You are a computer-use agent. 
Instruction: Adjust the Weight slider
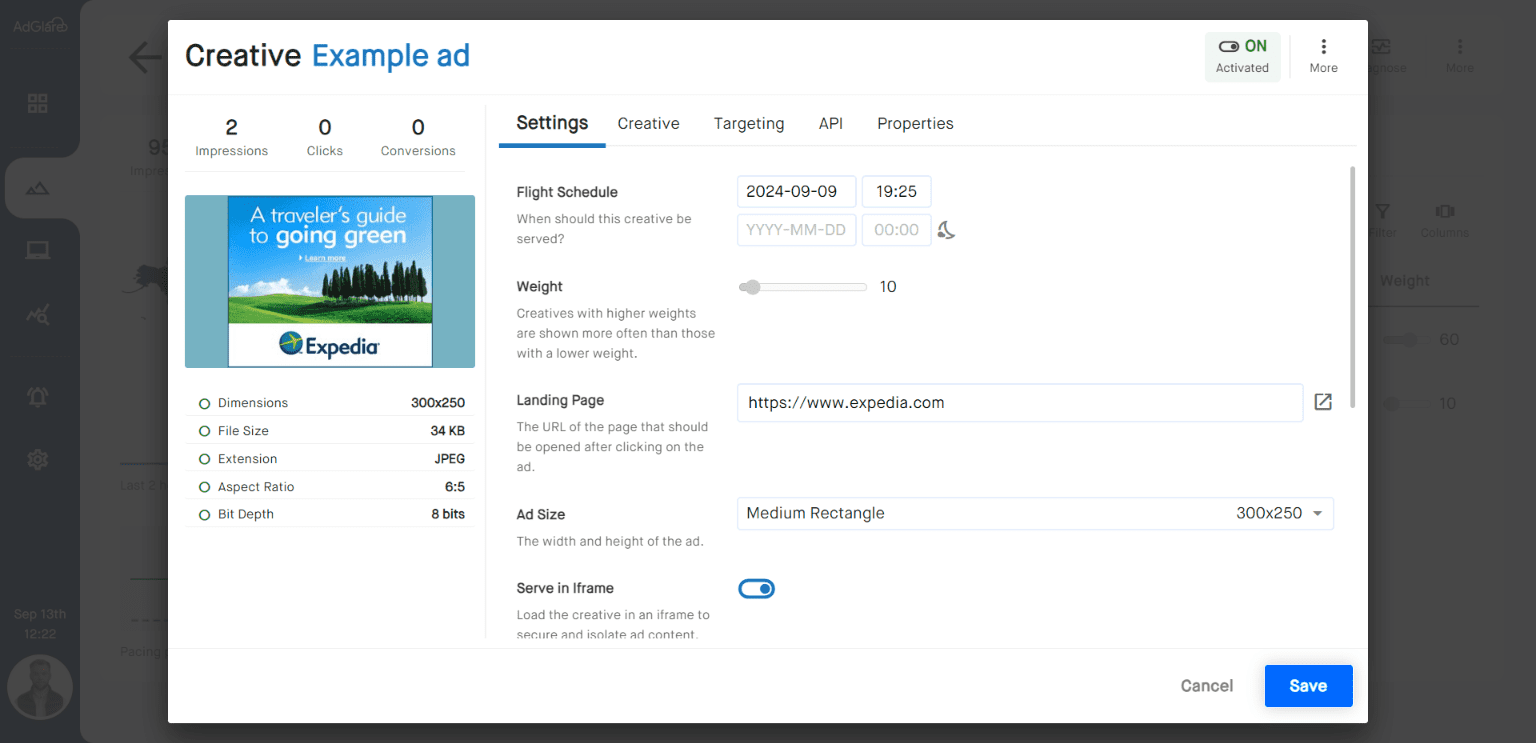[750, 286]
